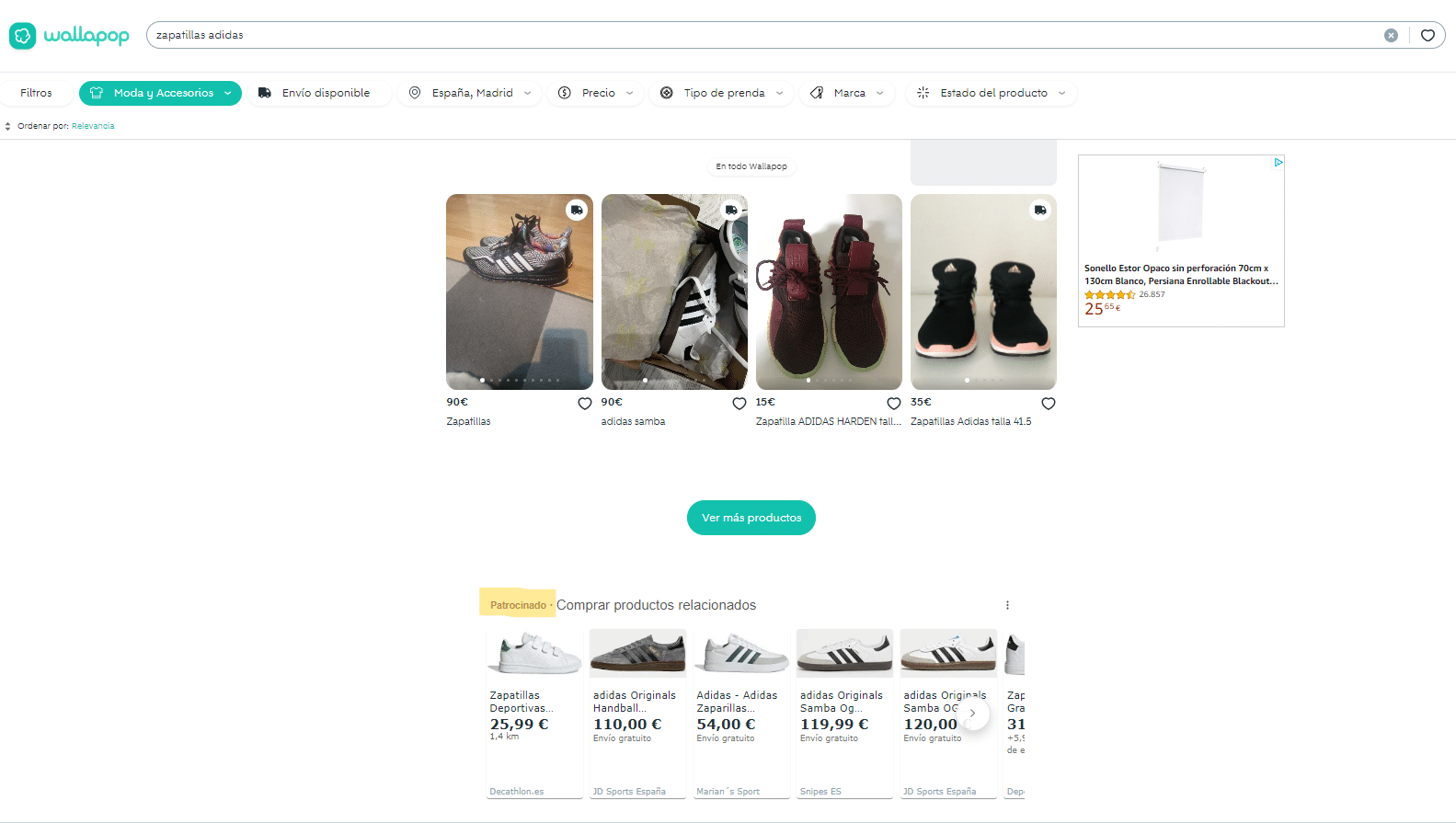Image resolution: width=1456 pixels, height=823 pixels.
Task: Click the coin icon beside Precio
Action: click(565, 93)
